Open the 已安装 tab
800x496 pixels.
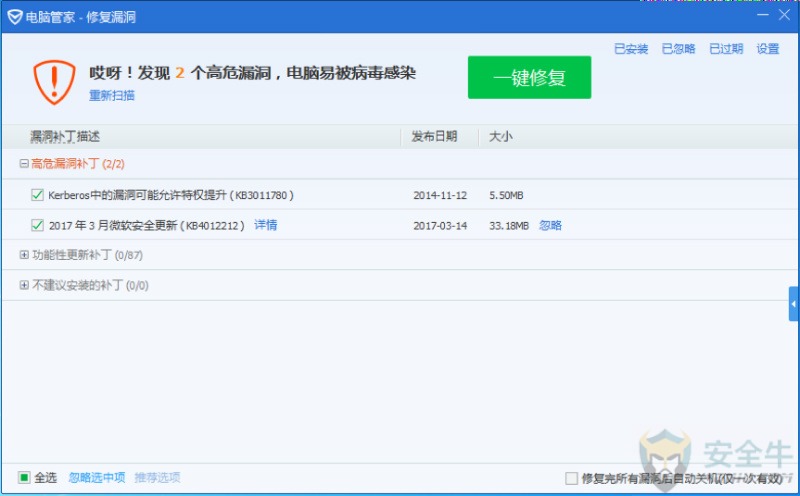(x=631, y=48)
